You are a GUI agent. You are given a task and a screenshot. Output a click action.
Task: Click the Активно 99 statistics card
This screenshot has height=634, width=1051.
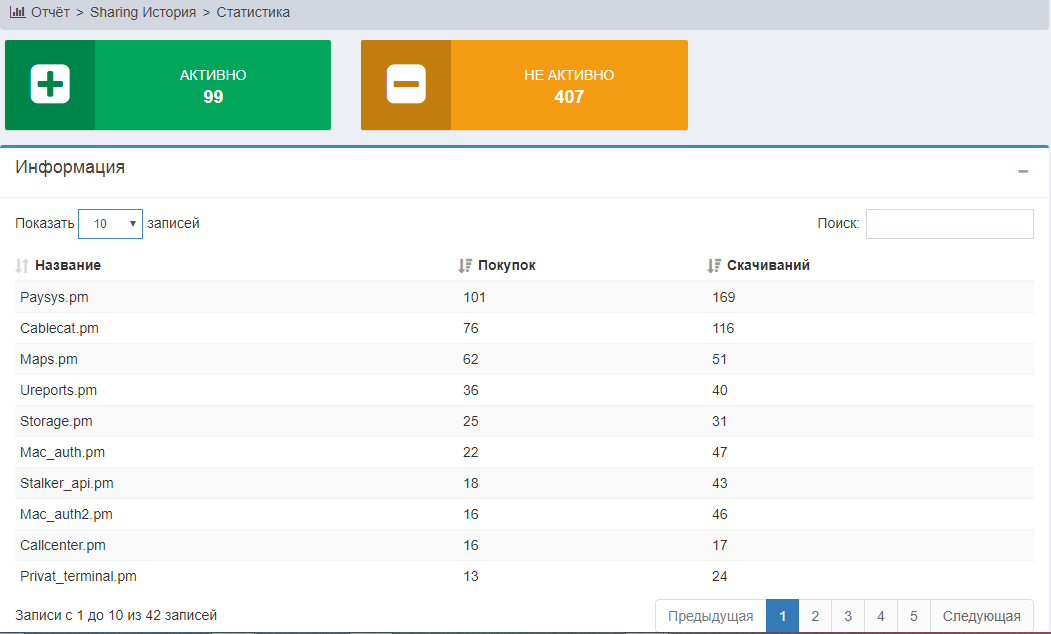[x=212, y=86]
